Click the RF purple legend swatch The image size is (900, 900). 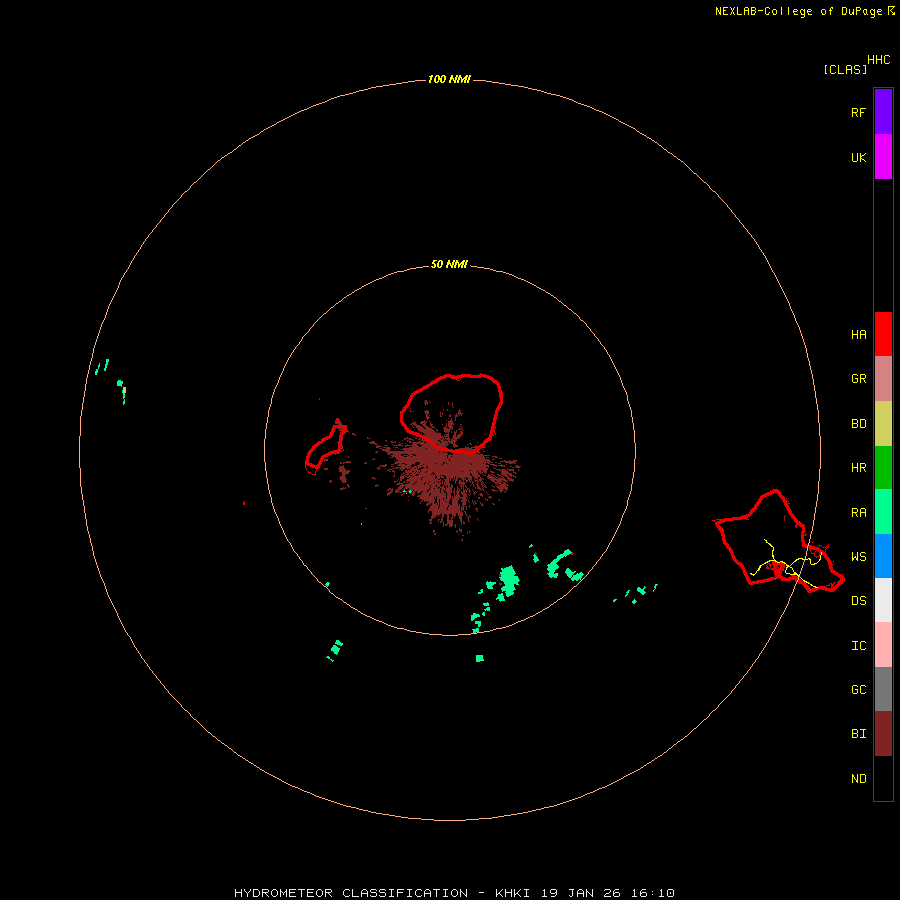(x=883, y=112)
